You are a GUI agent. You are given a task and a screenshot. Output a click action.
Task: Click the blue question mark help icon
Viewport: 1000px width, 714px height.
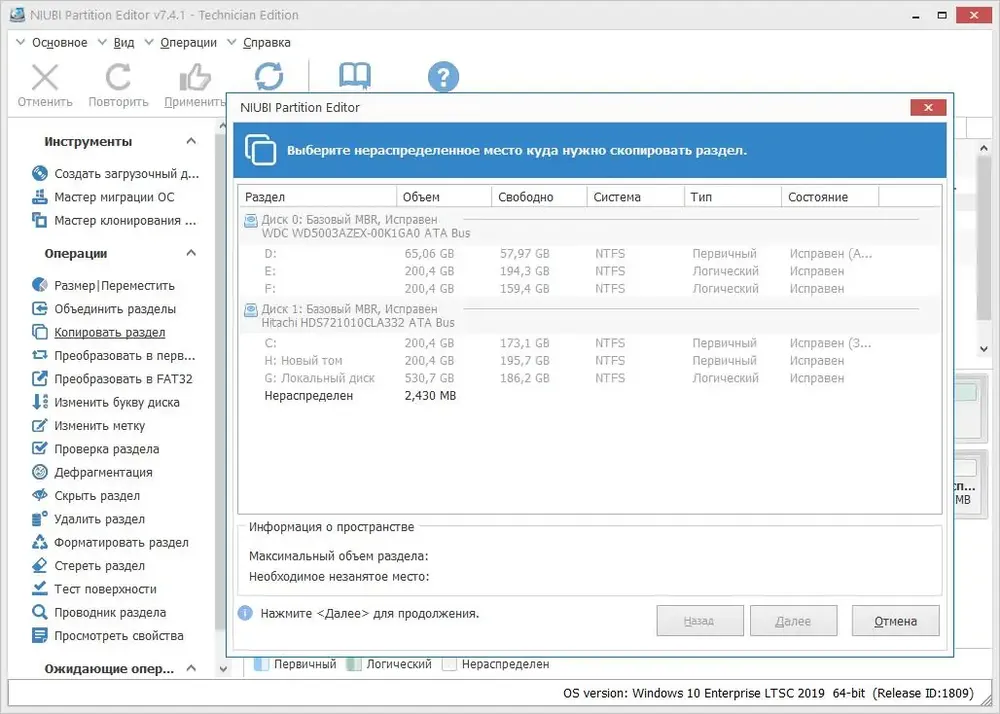point(443,77)
